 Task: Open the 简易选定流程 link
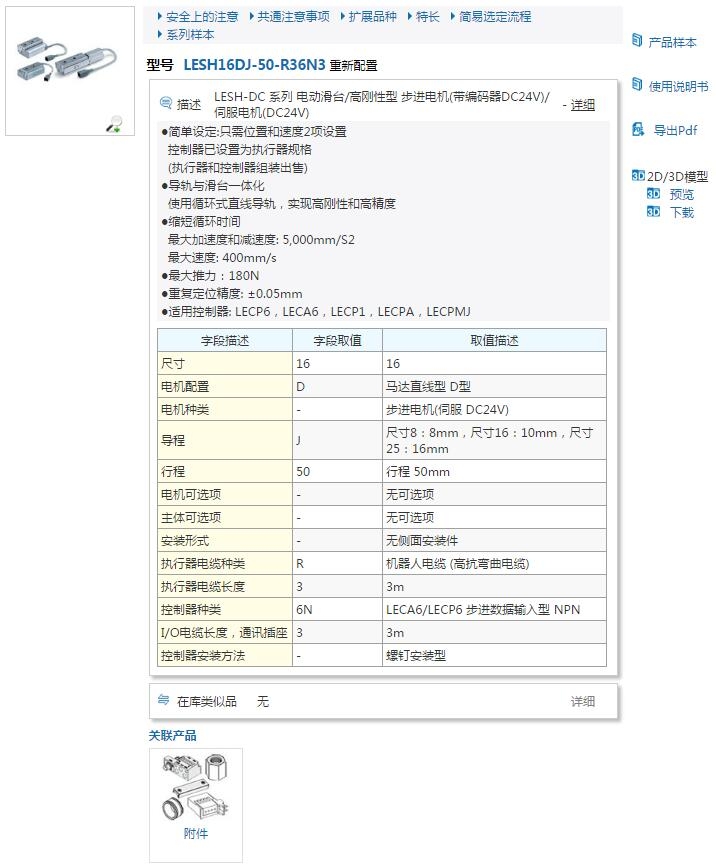pos(494,17)
